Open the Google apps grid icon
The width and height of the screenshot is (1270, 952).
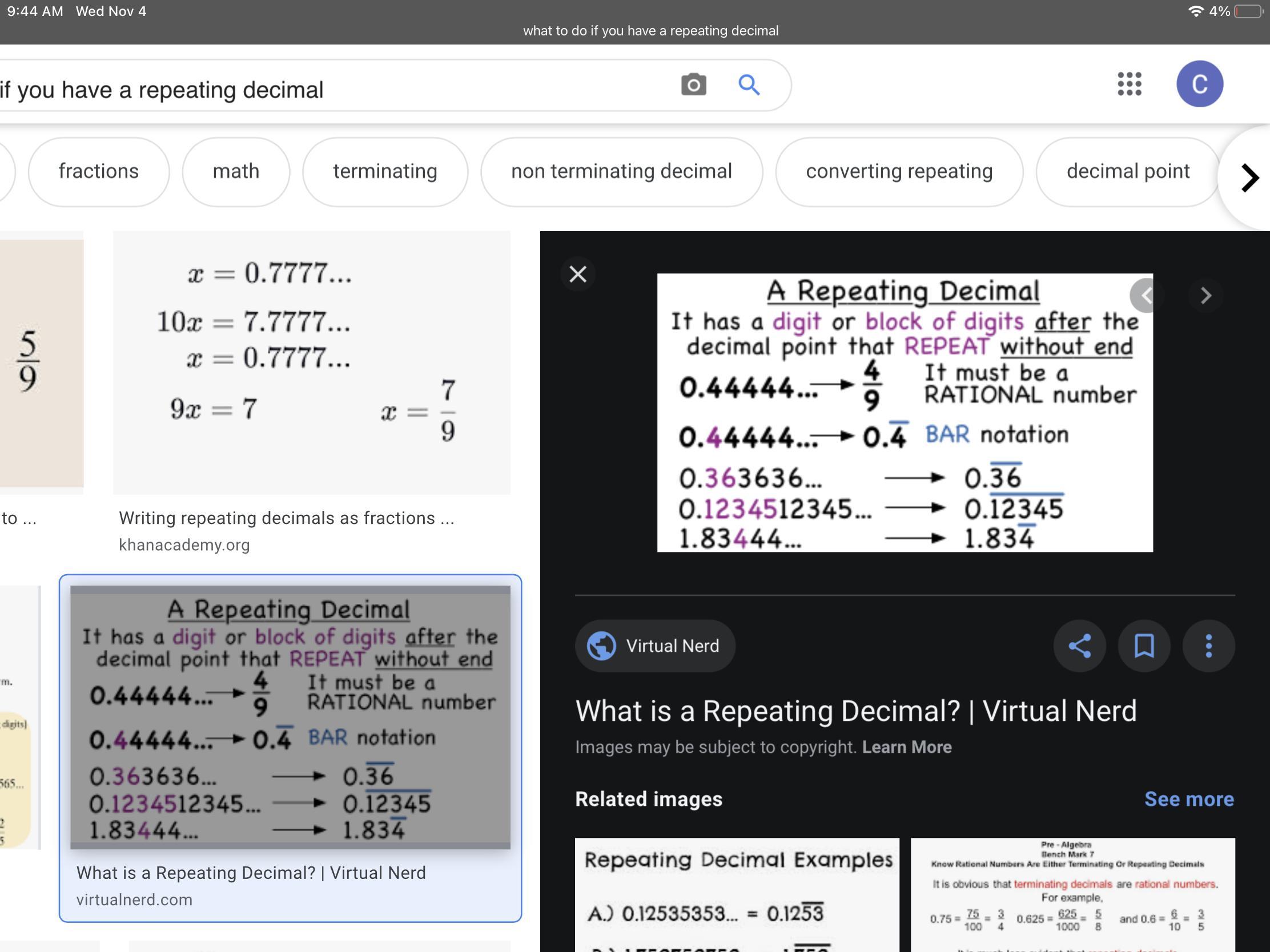coord(1129,84)
